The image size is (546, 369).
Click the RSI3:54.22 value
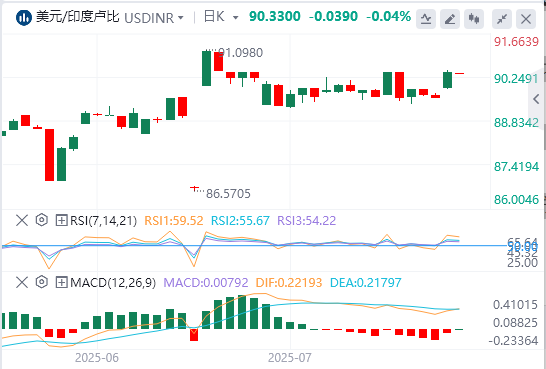coord(307,221)
